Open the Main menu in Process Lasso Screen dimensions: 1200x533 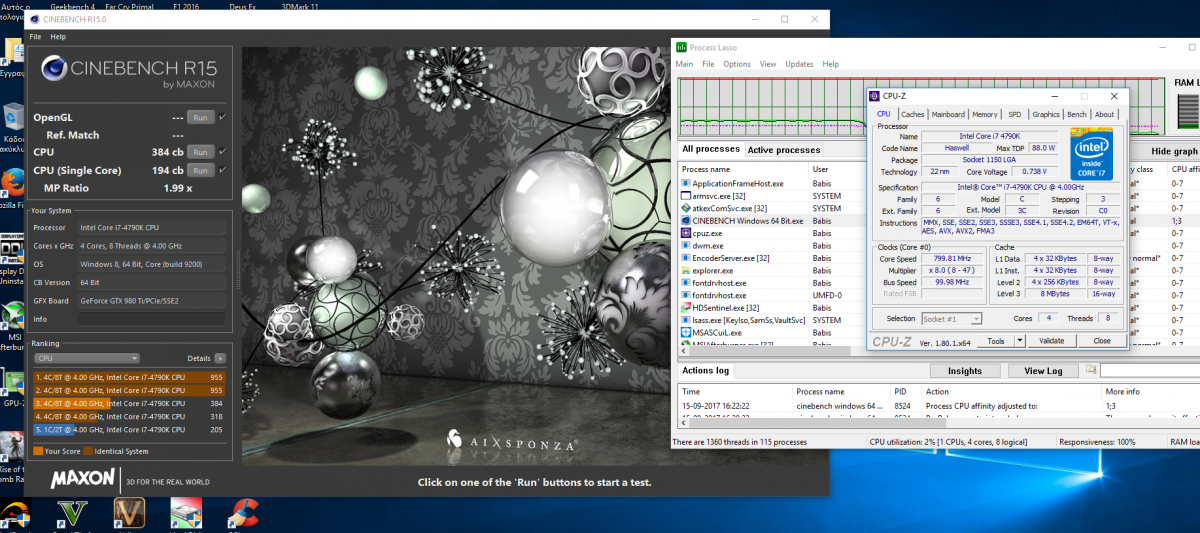[685, 64]
